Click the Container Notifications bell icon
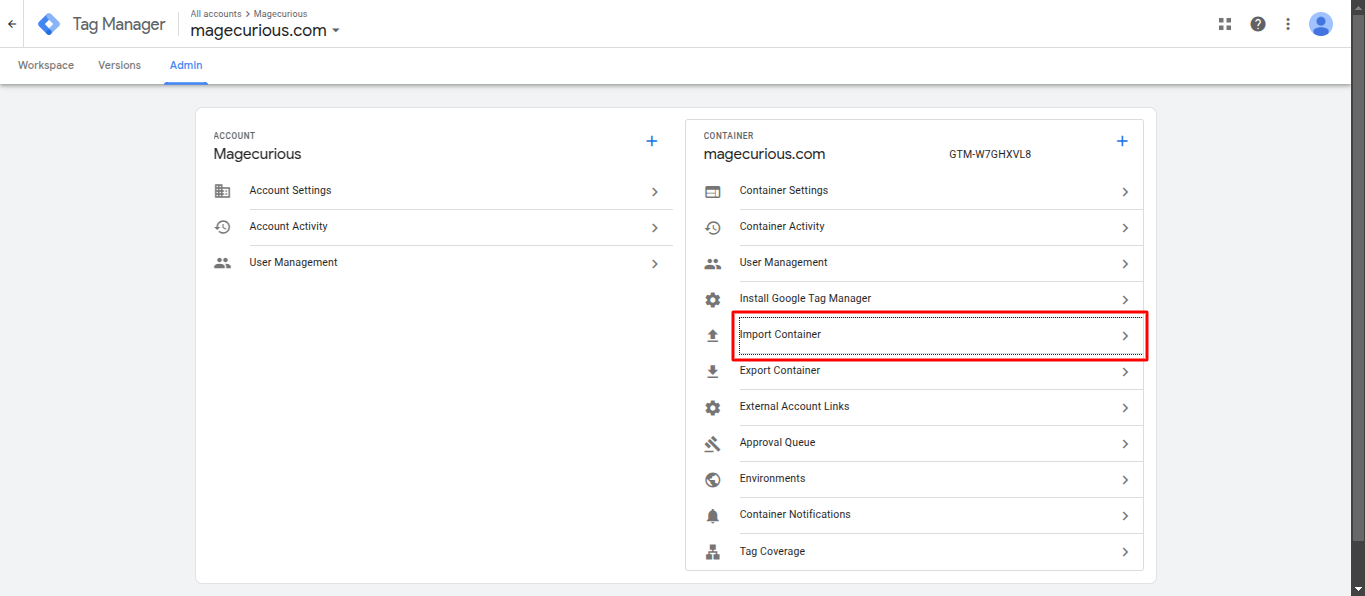This screenshot has width=1365, height=596. 712,514
